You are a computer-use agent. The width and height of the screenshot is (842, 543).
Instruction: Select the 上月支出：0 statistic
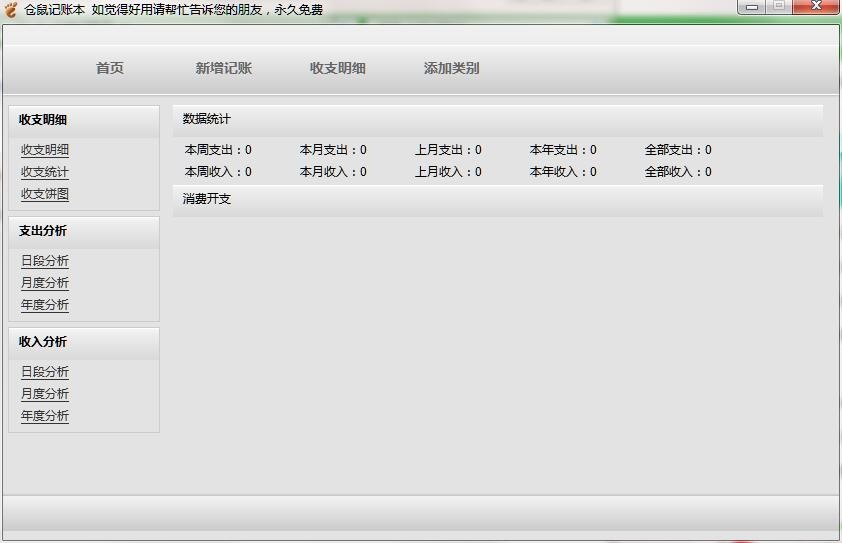pos(448,150)
